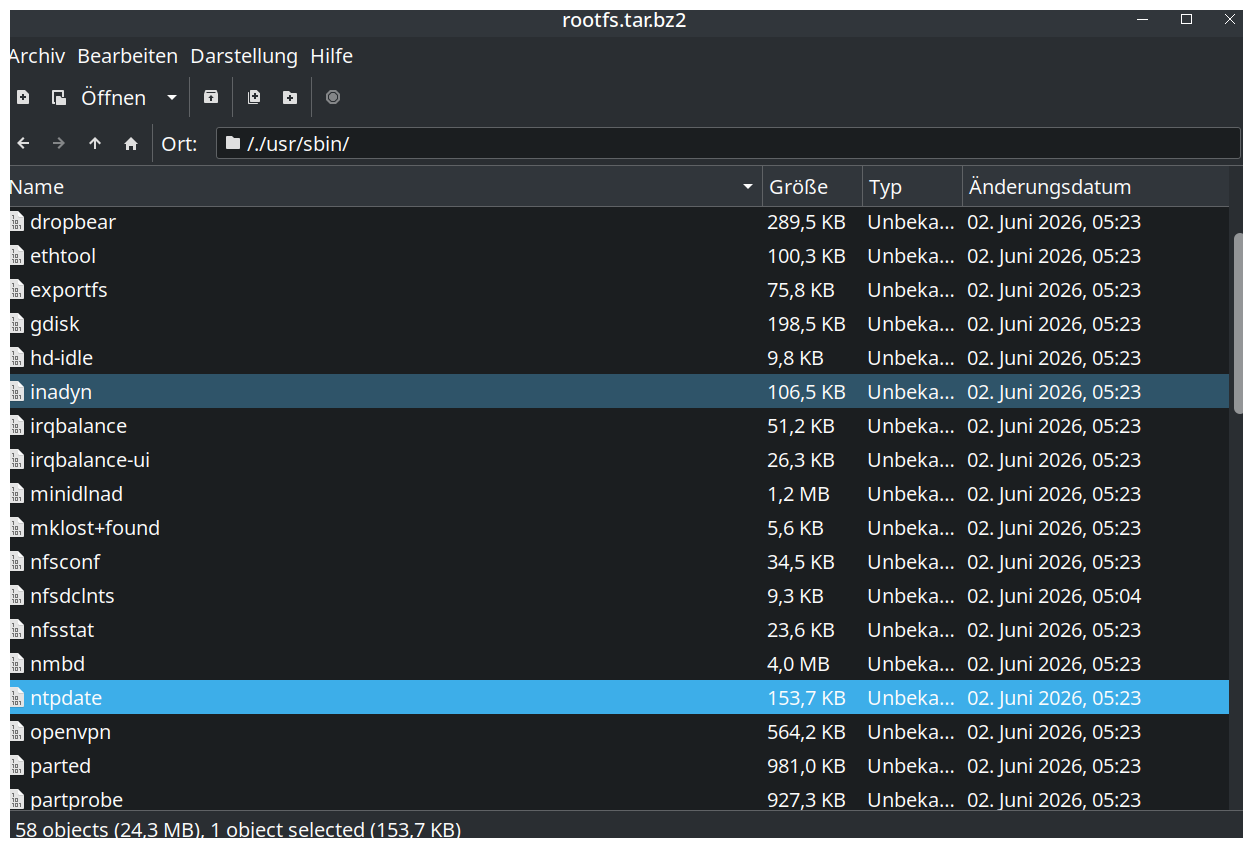Sort by the Größe column header

coord(812,187)
